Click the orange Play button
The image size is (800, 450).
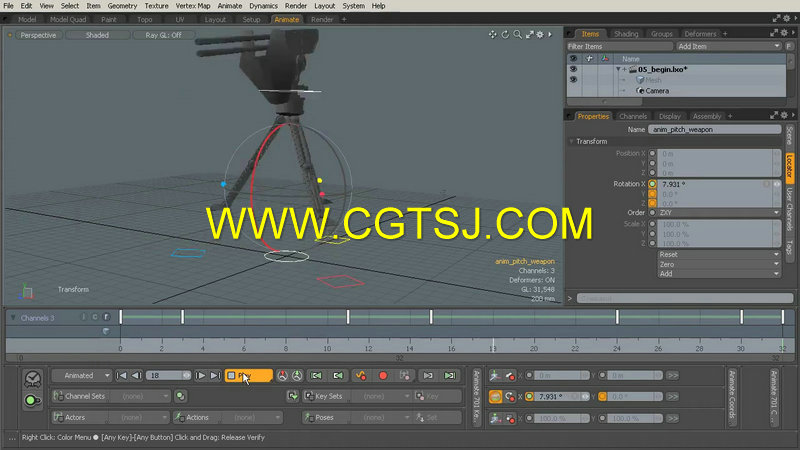coord(249,376)
